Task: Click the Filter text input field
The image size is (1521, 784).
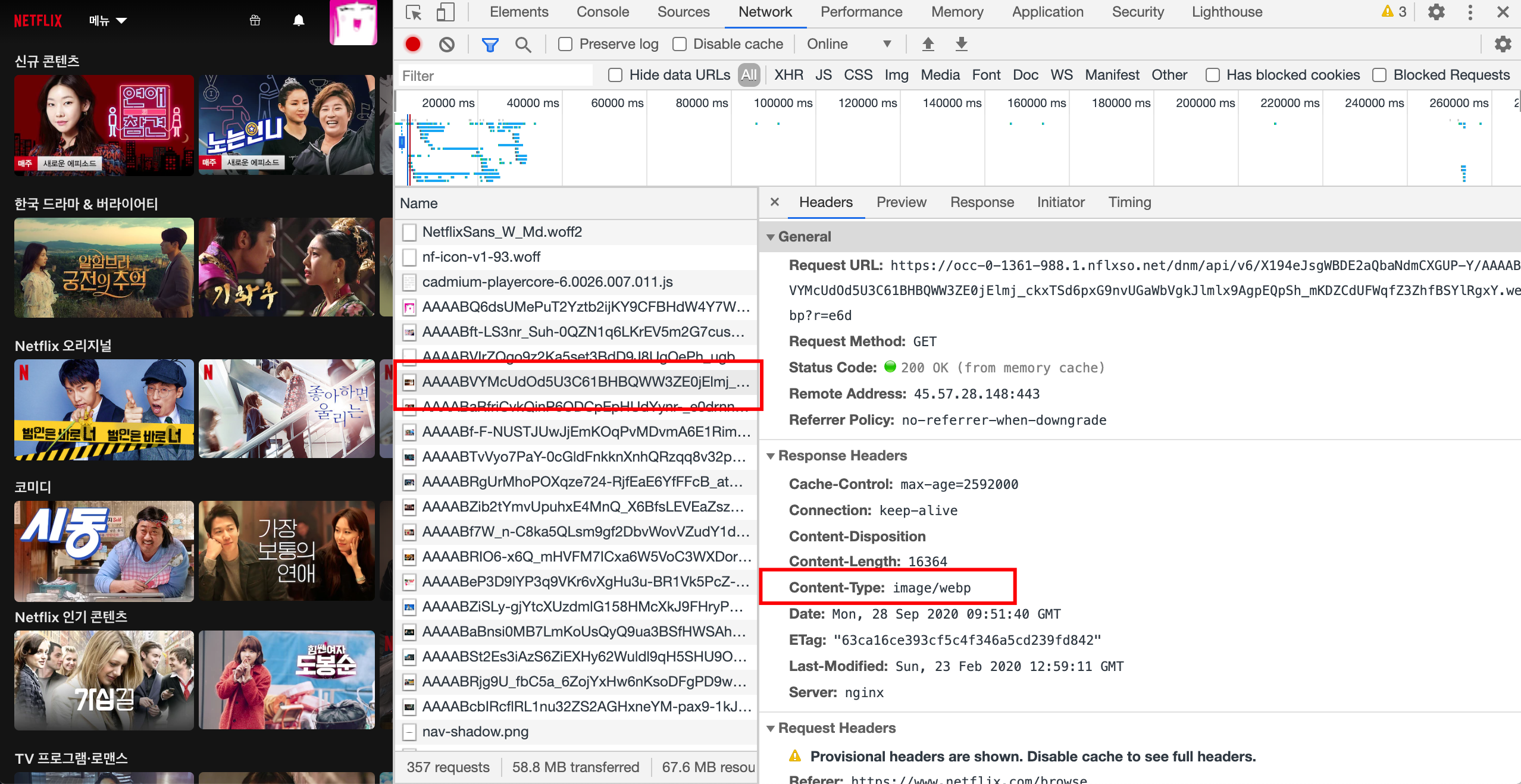Action: click(495, 76)
